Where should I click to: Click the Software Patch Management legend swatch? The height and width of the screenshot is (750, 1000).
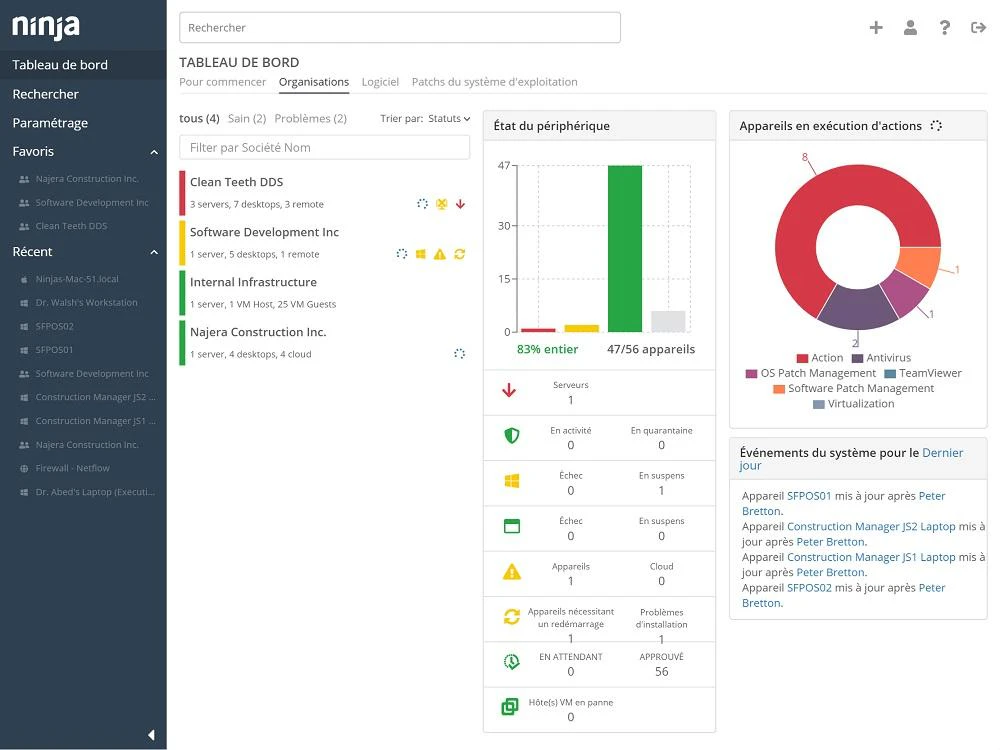click(x=779, y=388)
